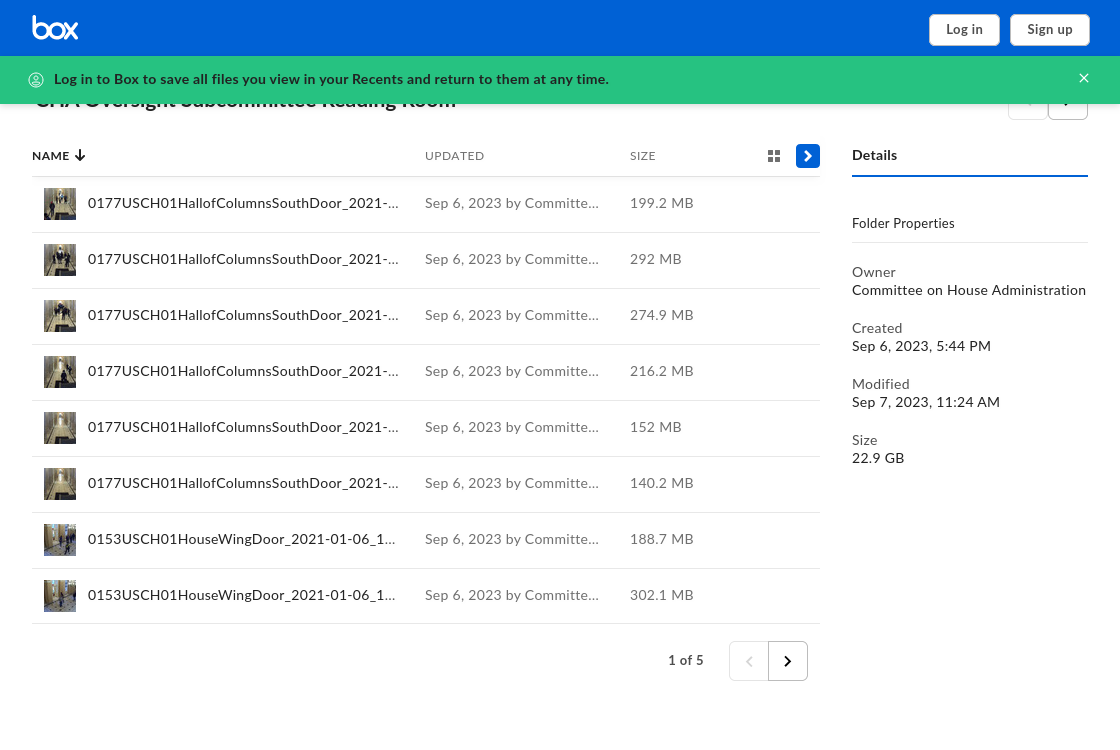Click the folder size 22.9 GB
The image size is (1120, 750).
coord(878,459)
